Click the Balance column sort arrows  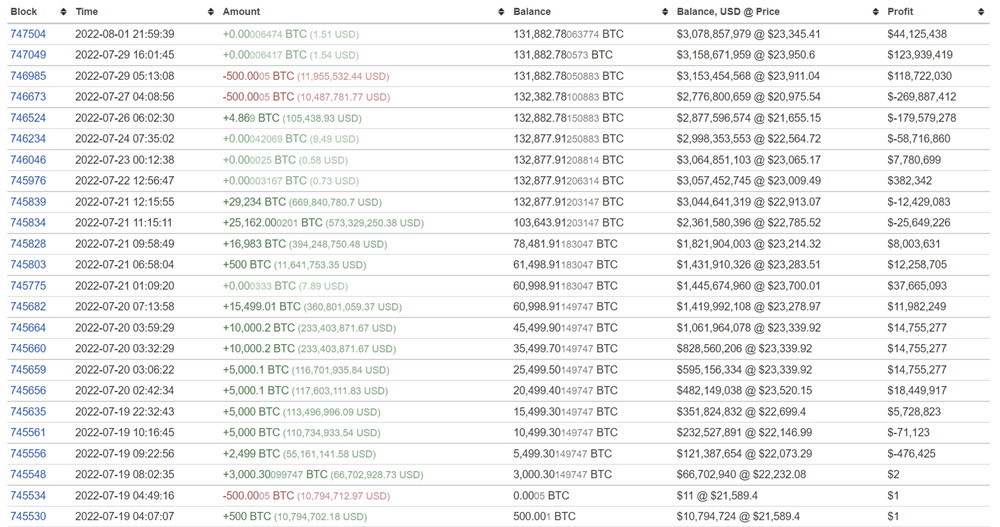(665, 12)
